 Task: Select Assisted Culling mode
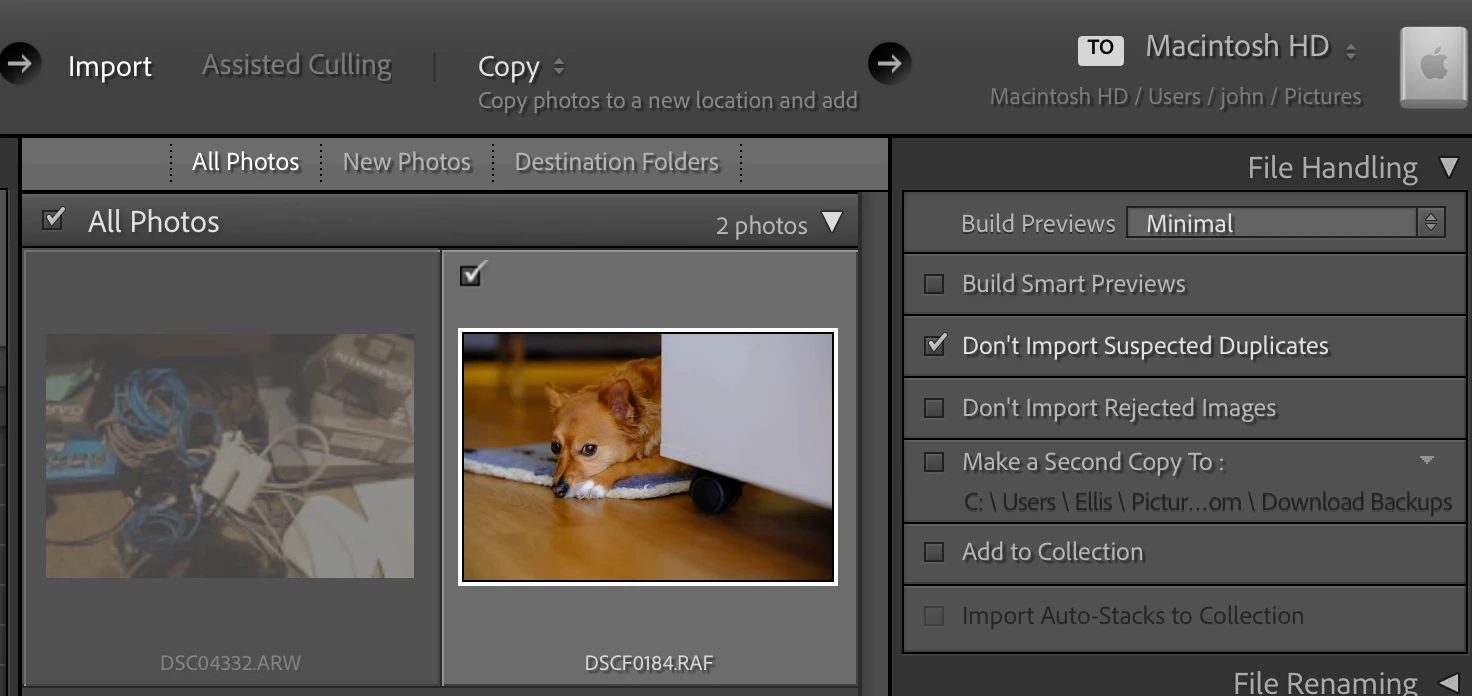click(x=297, y=66)
